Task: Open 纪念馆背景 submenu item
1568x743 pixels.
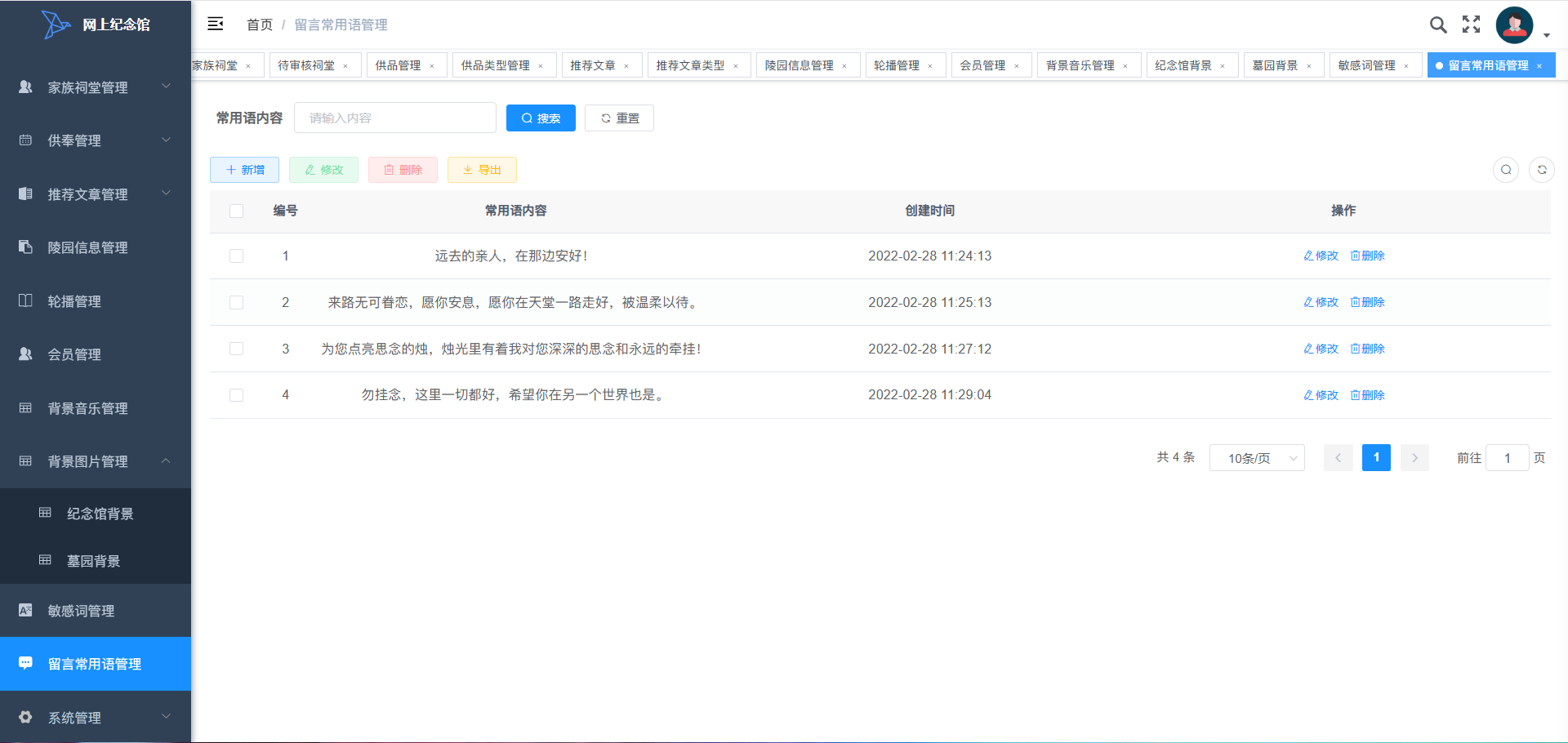Action: pos(96,513)
